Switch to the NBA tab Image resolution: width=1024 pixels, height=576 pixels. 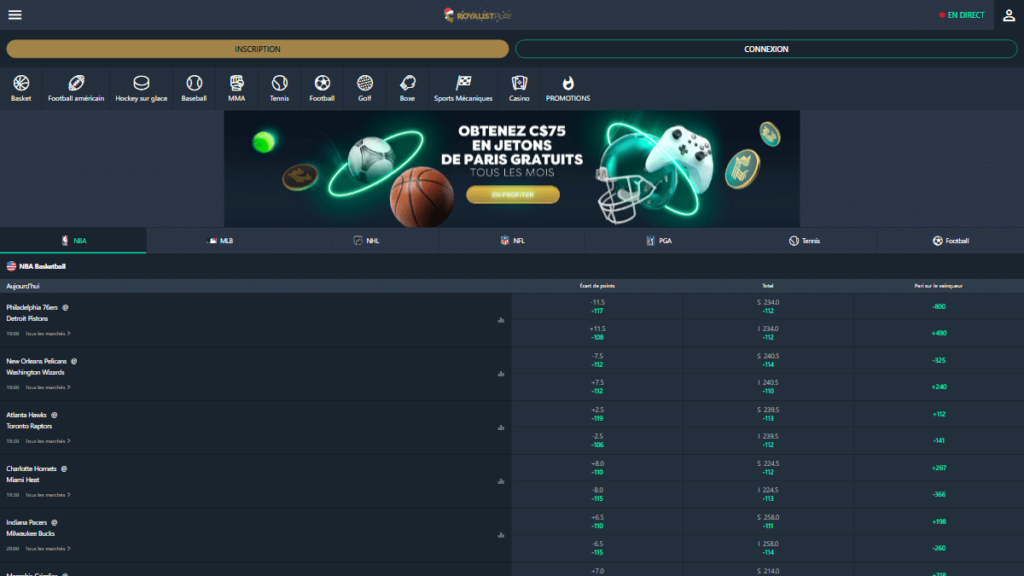click(x=73, y=241)
